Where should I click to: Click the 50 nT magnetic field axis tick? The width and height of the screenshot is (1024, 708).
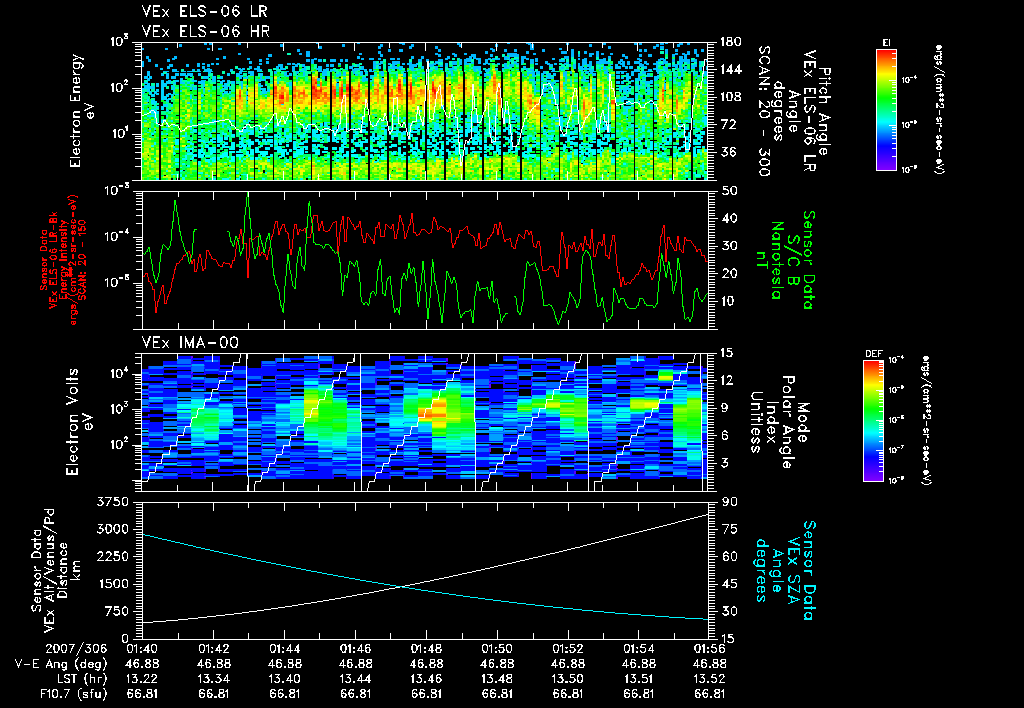pos(729,191)
